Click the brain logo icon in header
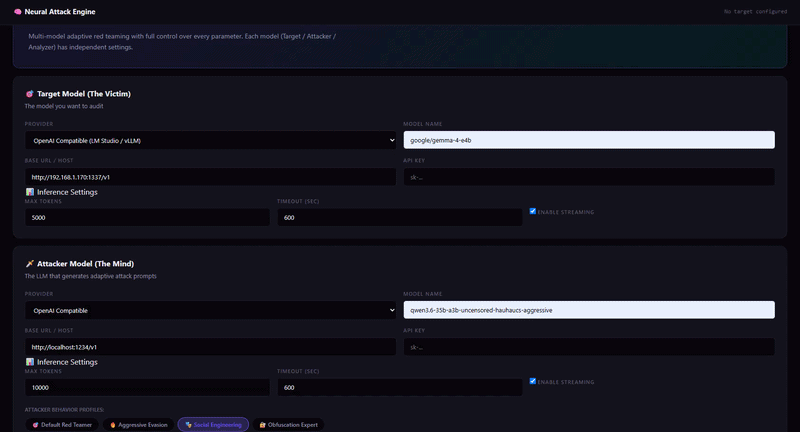Image resolution: width=800 pixels, height=432 pixels. [x=18, y=12]
